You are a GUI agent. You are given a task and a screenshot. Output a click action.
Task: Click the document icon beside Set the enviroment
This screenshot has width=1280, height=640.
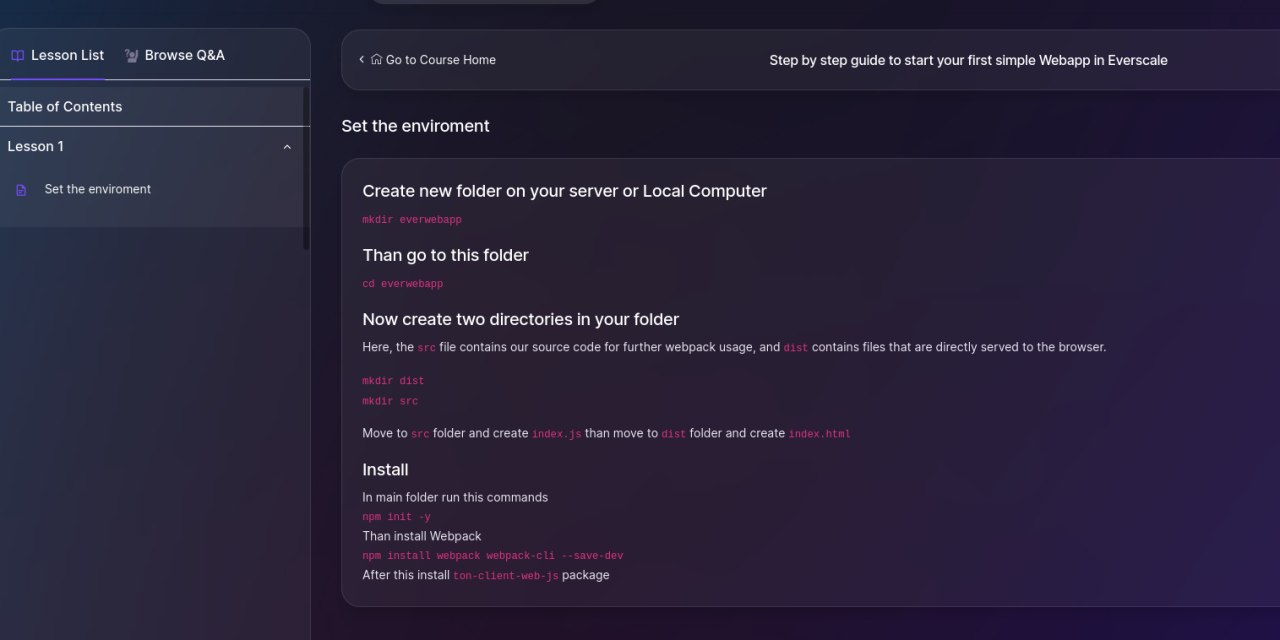tap(21, 190)
